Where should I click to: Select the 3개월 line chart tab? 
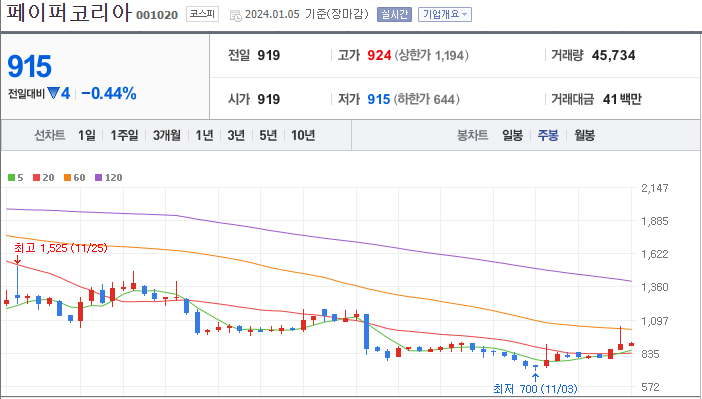(x=167, y=135)
